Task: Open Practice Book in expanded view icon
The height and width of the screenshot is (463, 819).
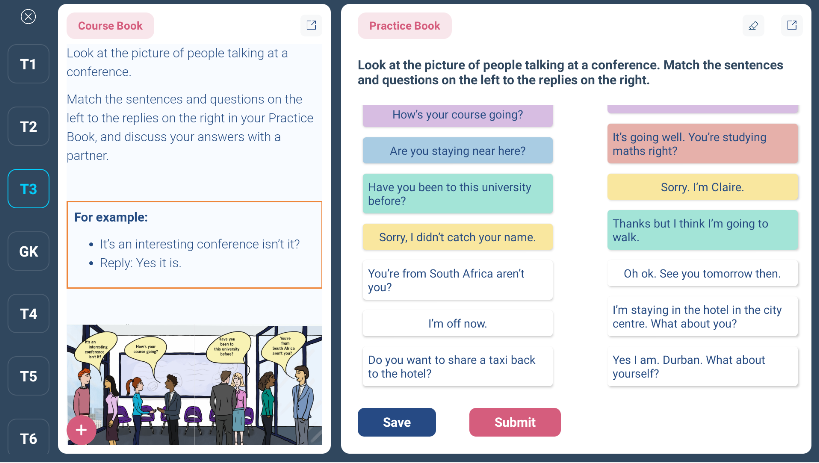Action: (x=792, y=25)
